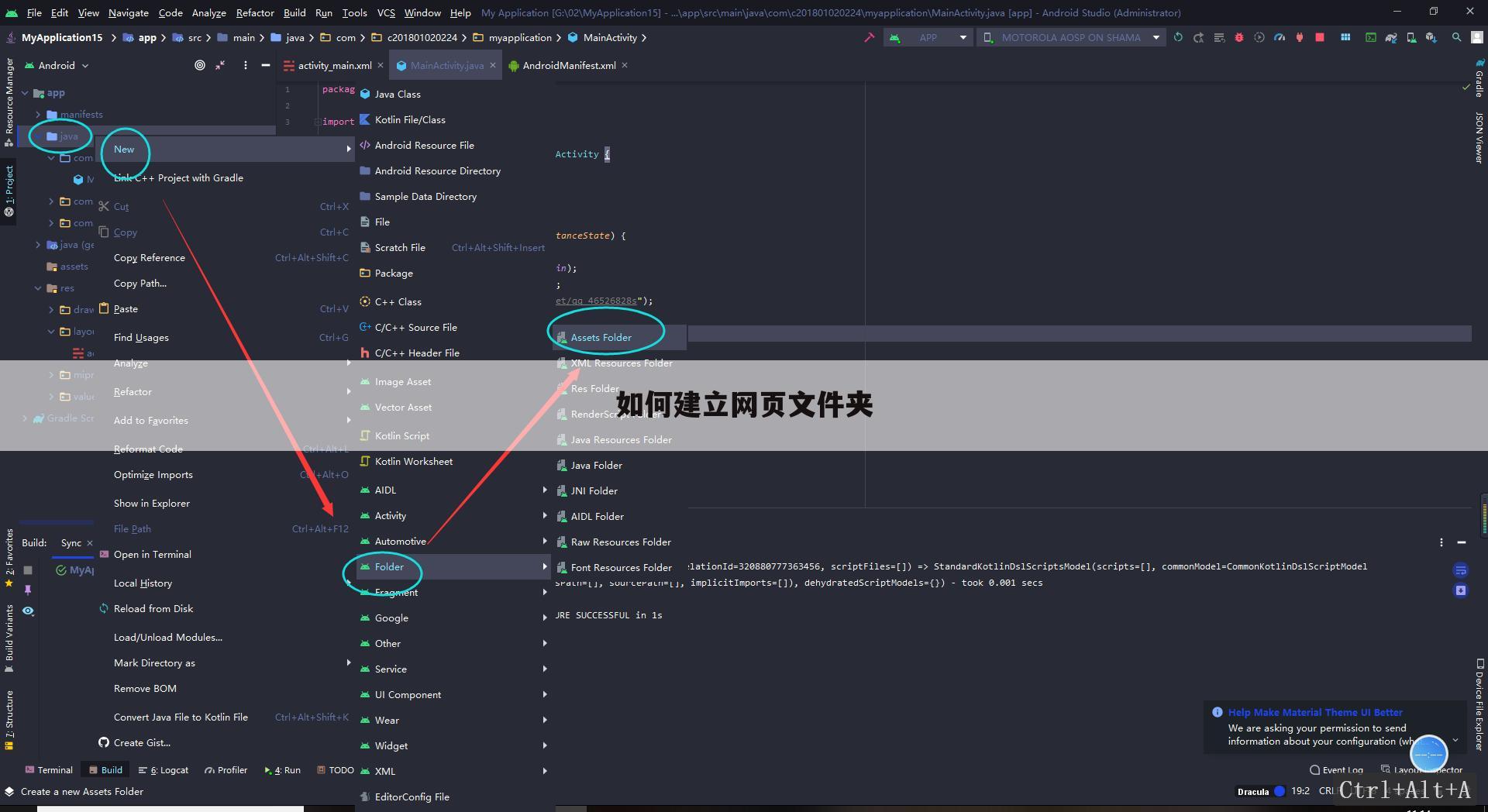Open the APP run configuration dropdown
1488x812 pixels.
961,37
